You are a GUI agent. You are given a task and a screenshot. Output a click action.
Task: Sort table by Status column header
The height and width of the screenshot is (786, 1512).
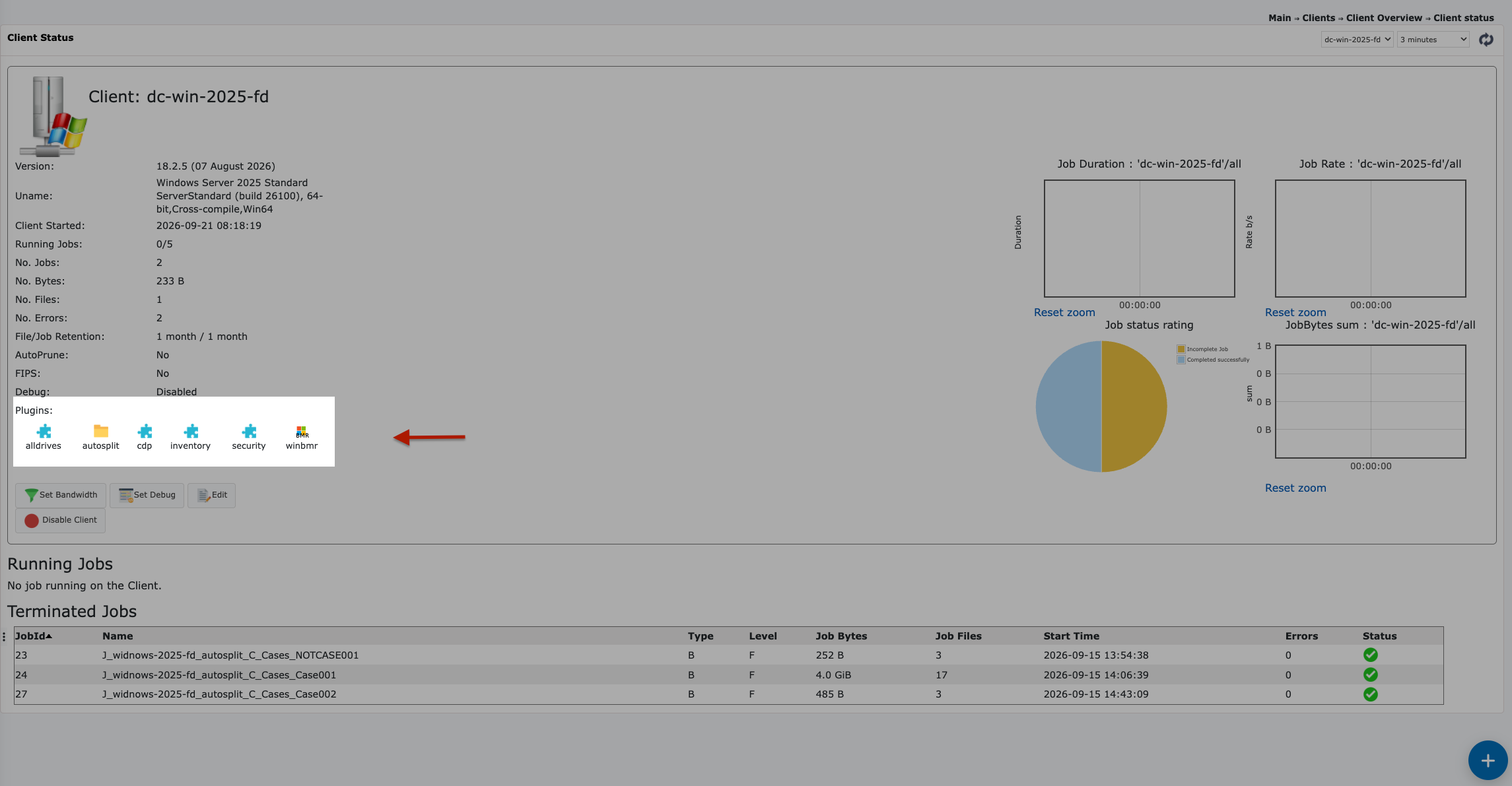1379,636
